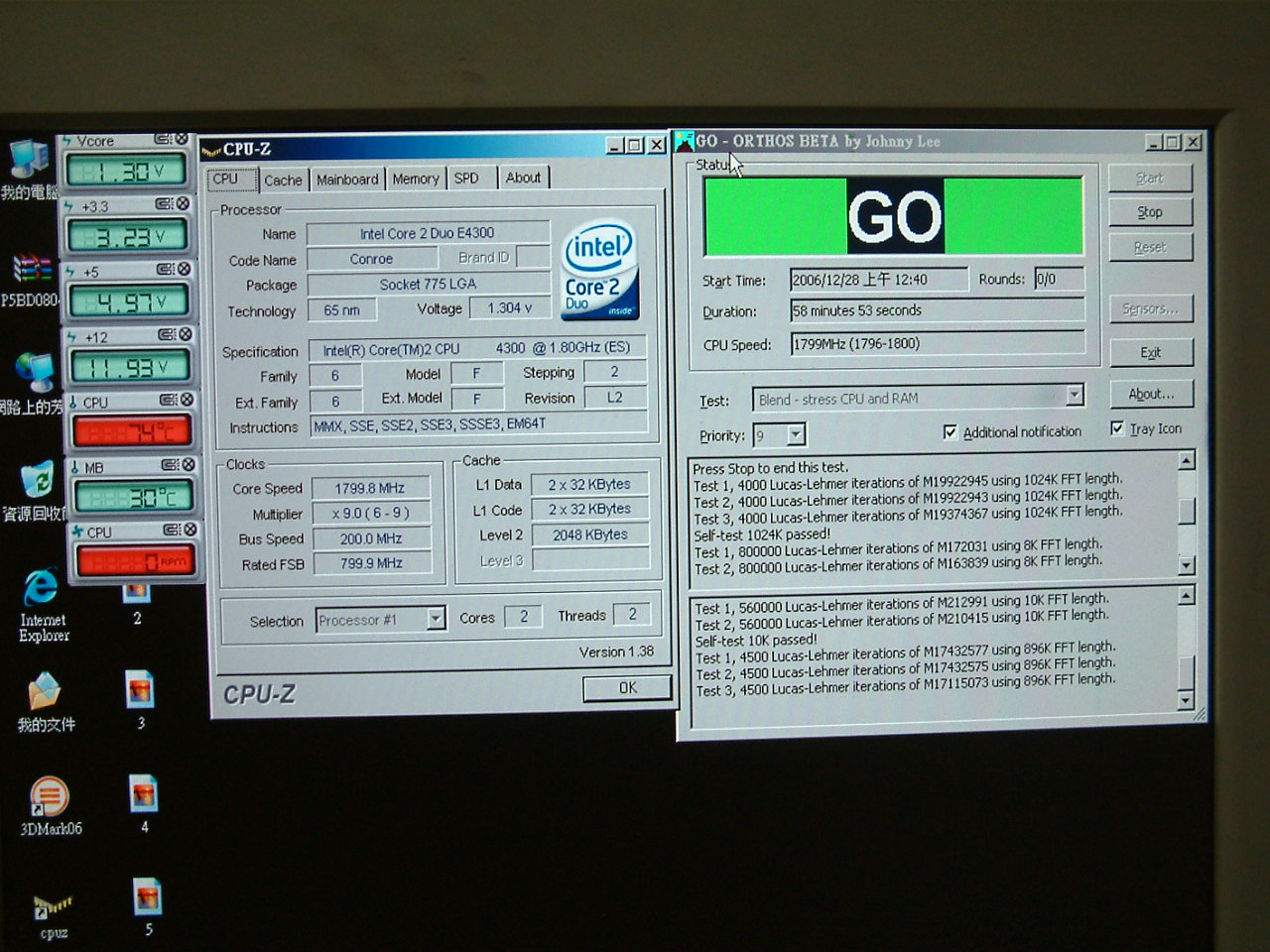1270x952 pixels.
Task: Select the network neighborhood desktop icon
Action: [32, 383]
